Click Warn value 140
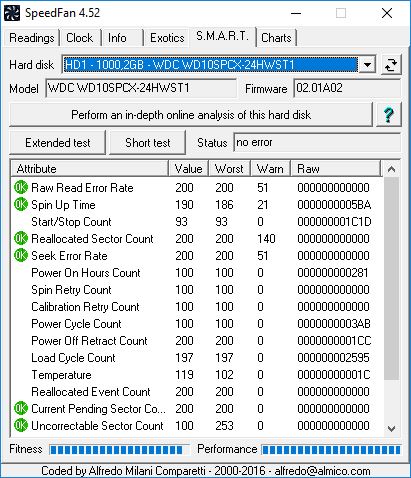 pyautogui.click(x=266, y=239)
